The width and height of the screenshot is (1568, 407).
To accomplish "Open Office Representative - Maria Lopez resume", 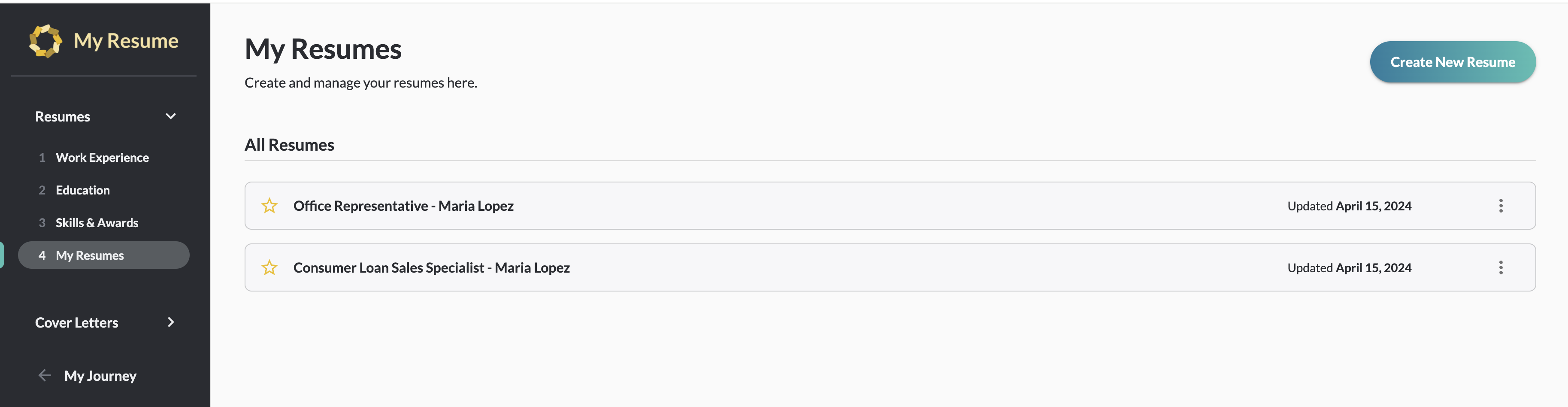I will (403, 206).
